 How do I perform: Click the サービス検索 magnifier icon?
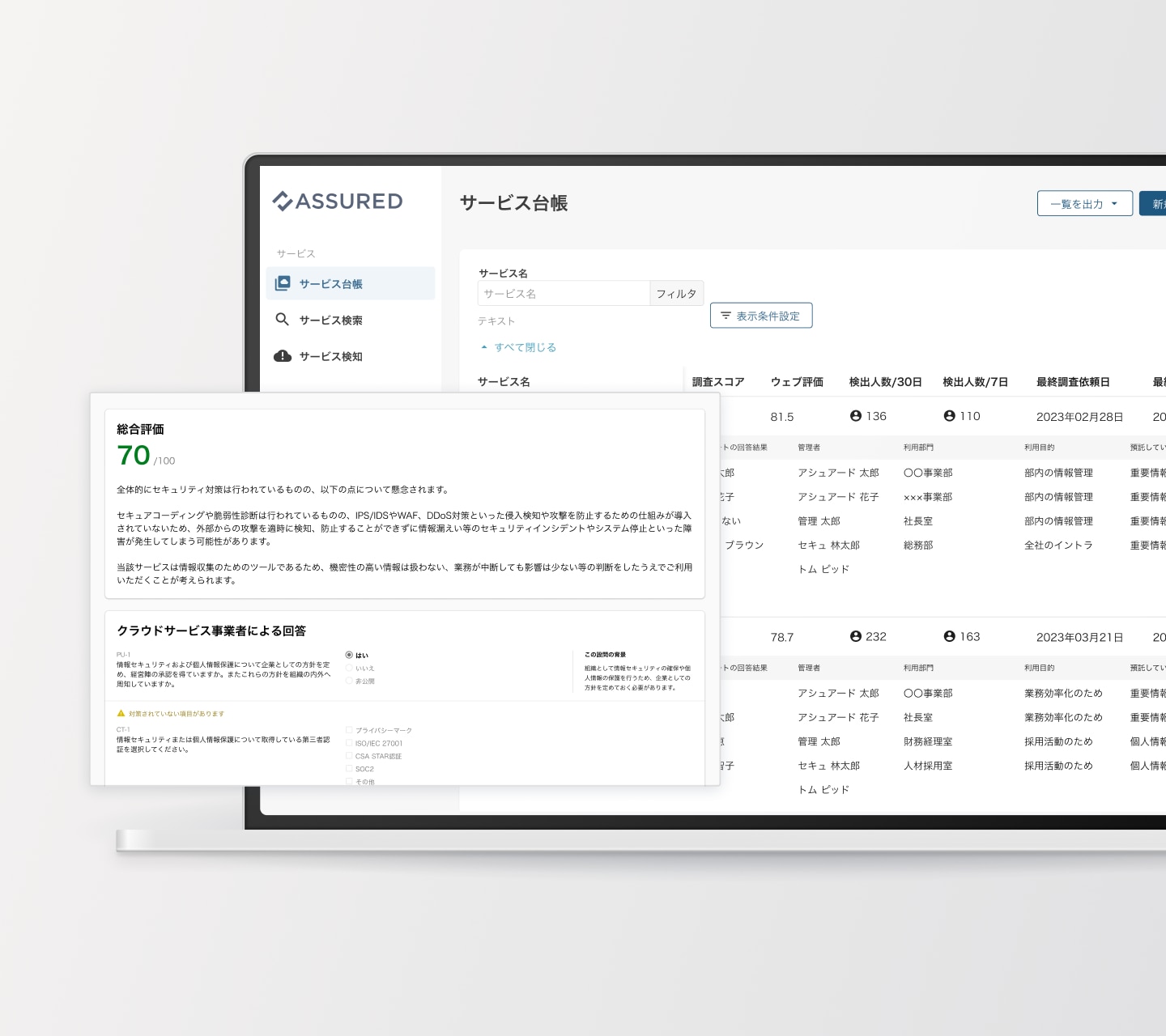[x=283, y=320]
